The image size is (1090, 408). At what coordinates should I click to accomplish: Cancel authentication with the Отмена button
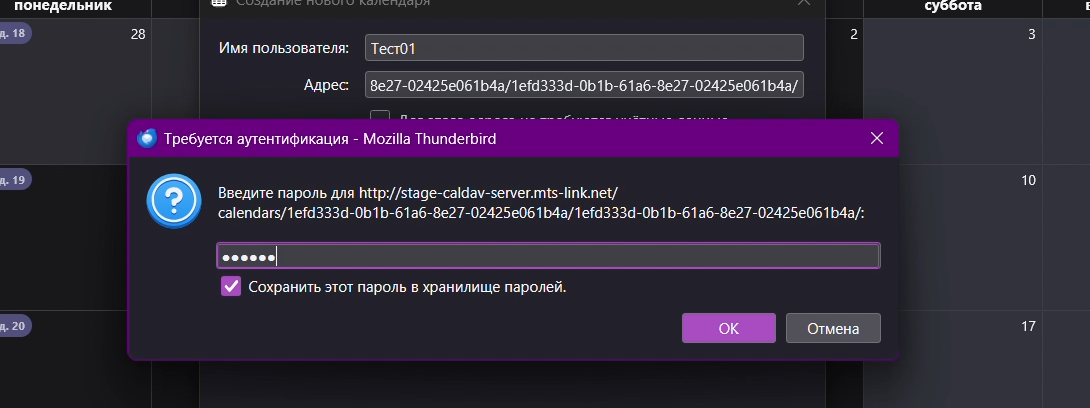833,328
